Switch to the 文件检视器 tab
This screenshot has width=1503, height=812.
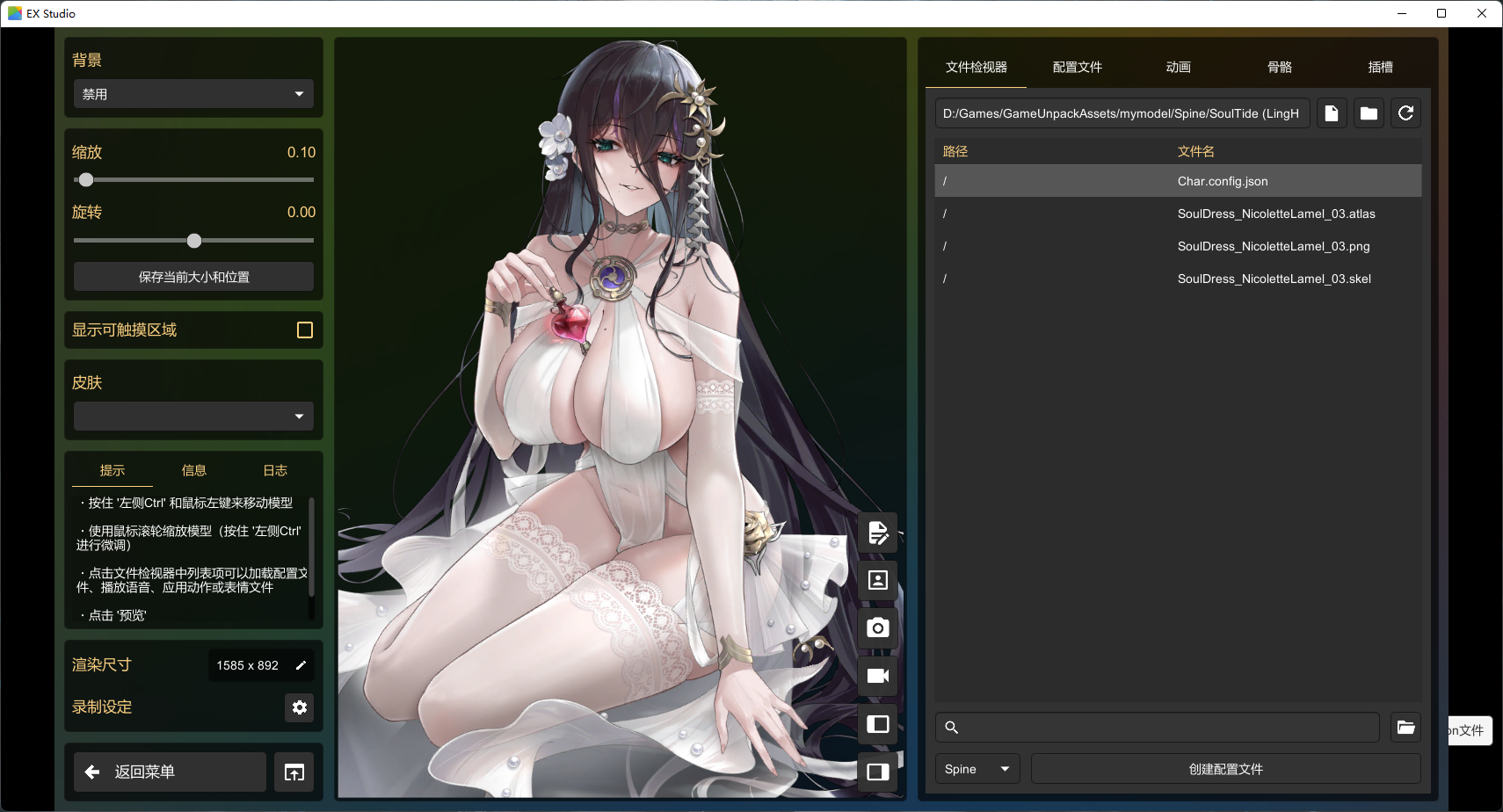point(976,68)
